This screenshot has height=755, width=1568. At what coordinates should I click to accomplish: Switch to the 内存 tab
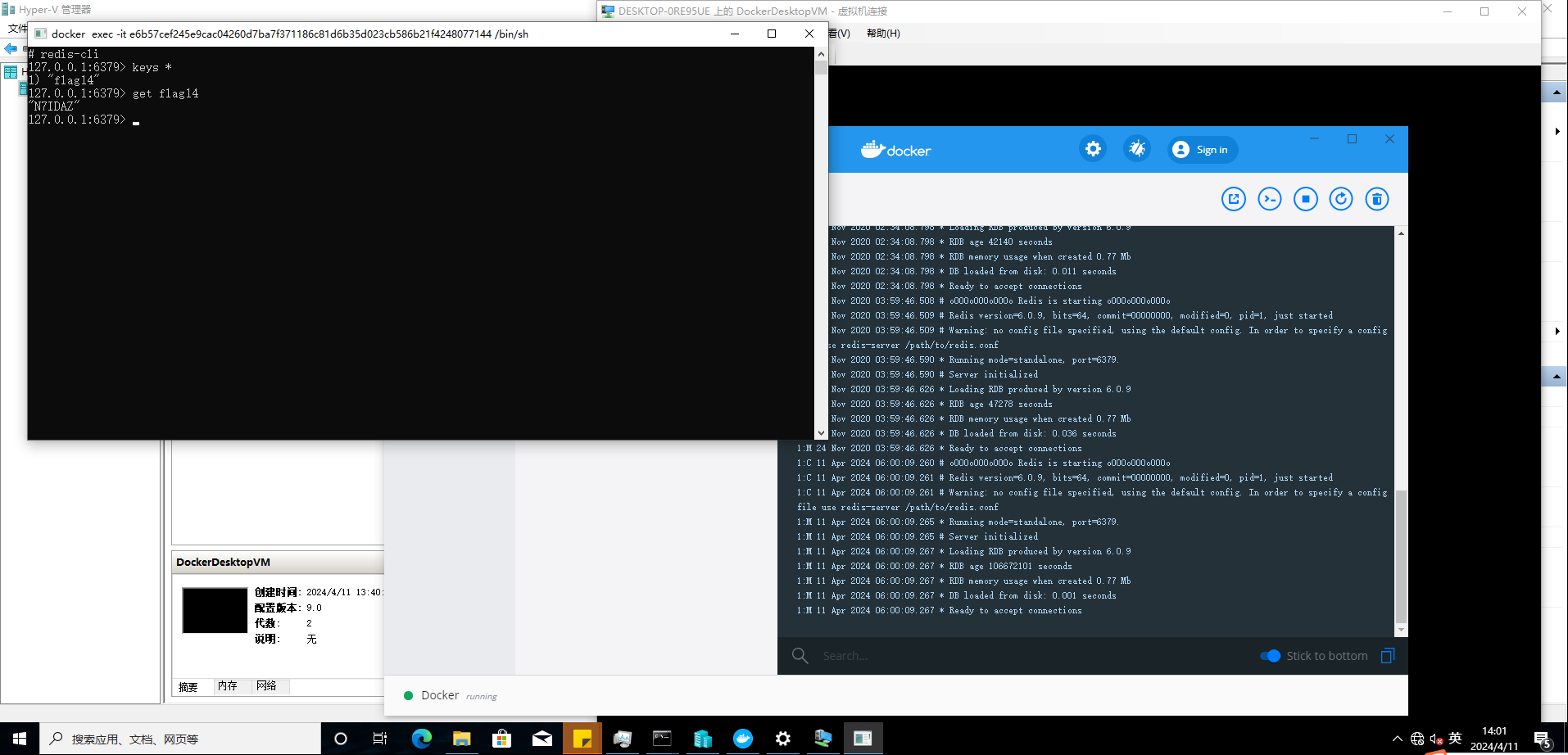(228, 686)
